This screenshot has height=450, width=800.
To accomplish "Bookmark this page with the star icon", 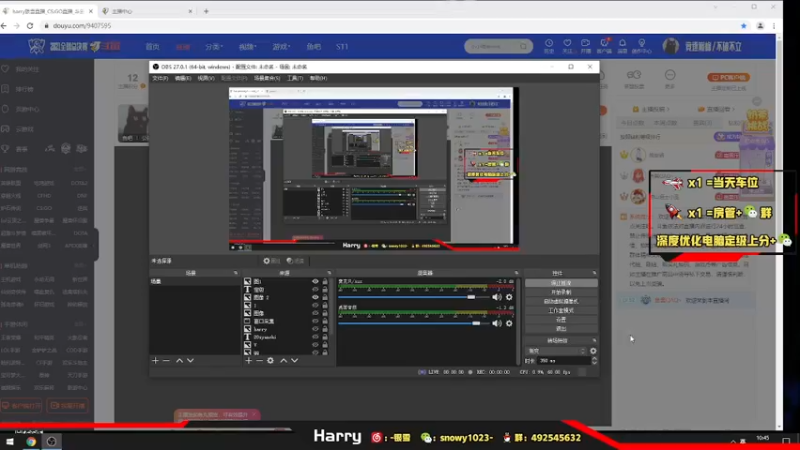I will (x=744, y=26).
